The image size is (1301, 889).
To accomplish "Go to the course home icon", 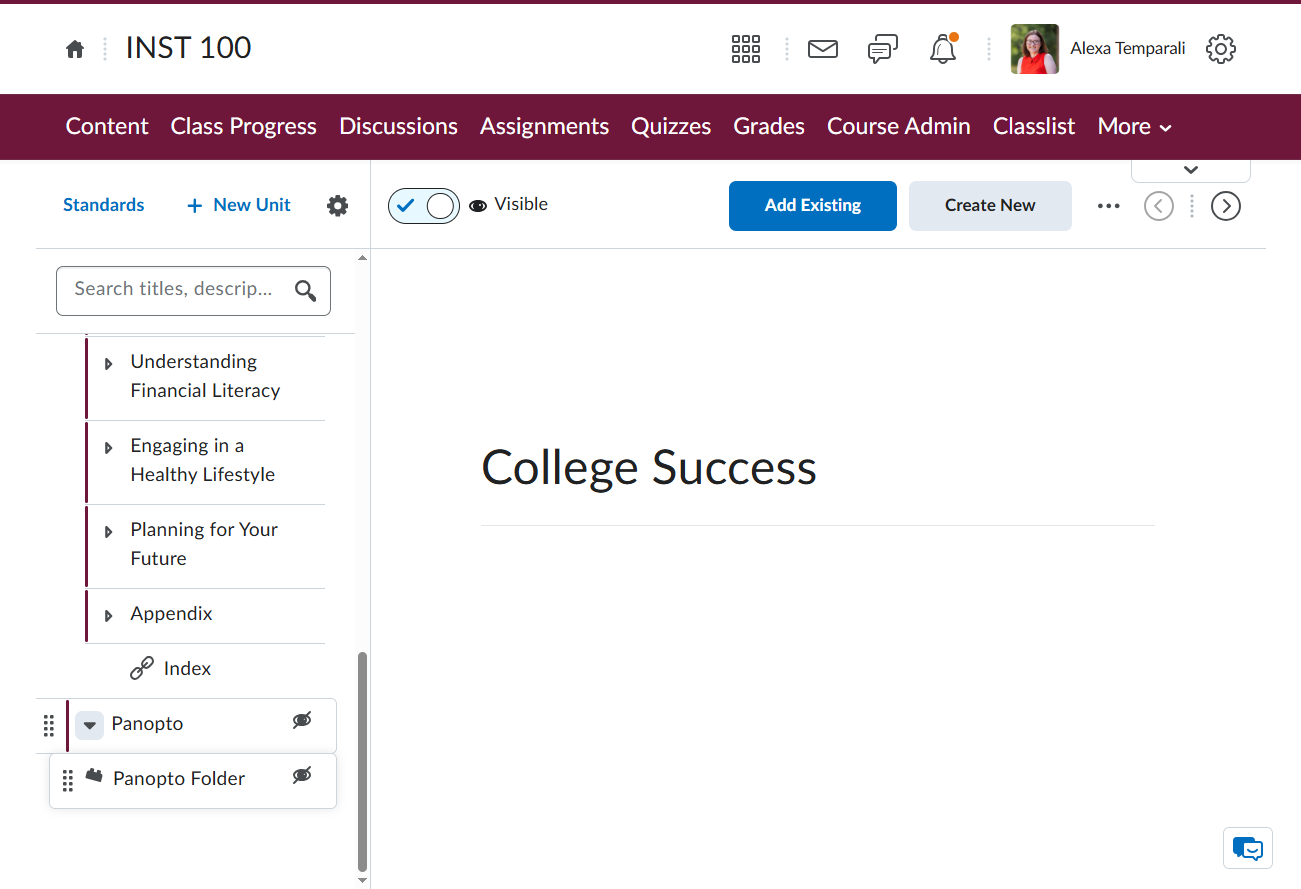I will [x=75, y=49].
